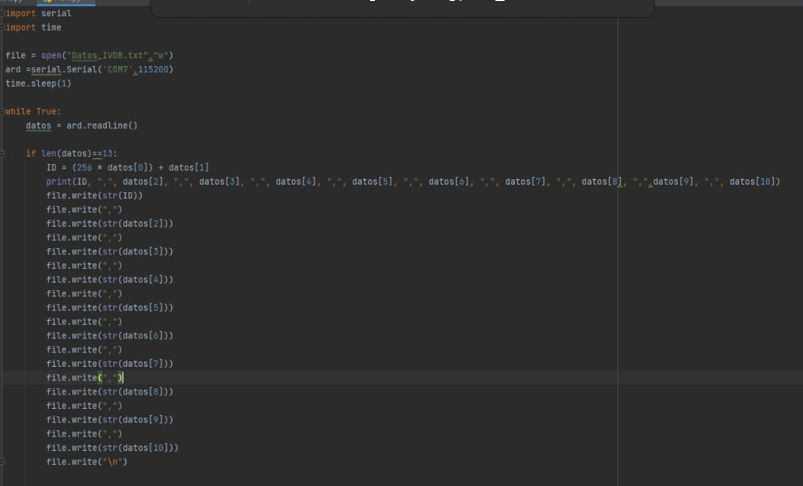Click the 'file.write(str(datos[2]))' line
Image resolution: width=803 pixels, height=486 pixels.
coord(110,224)
